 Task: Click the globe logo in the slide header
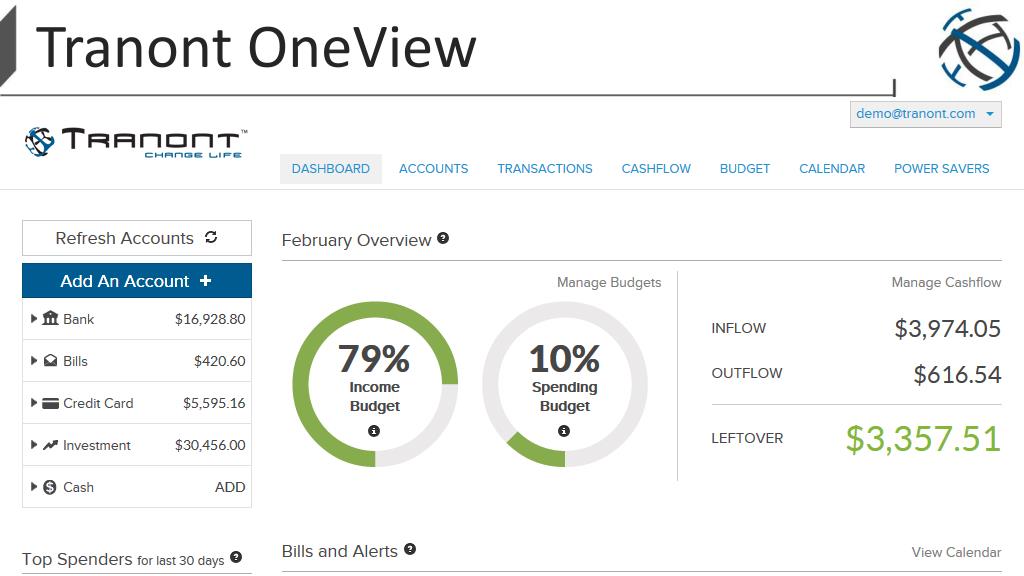tap(978, 49)
